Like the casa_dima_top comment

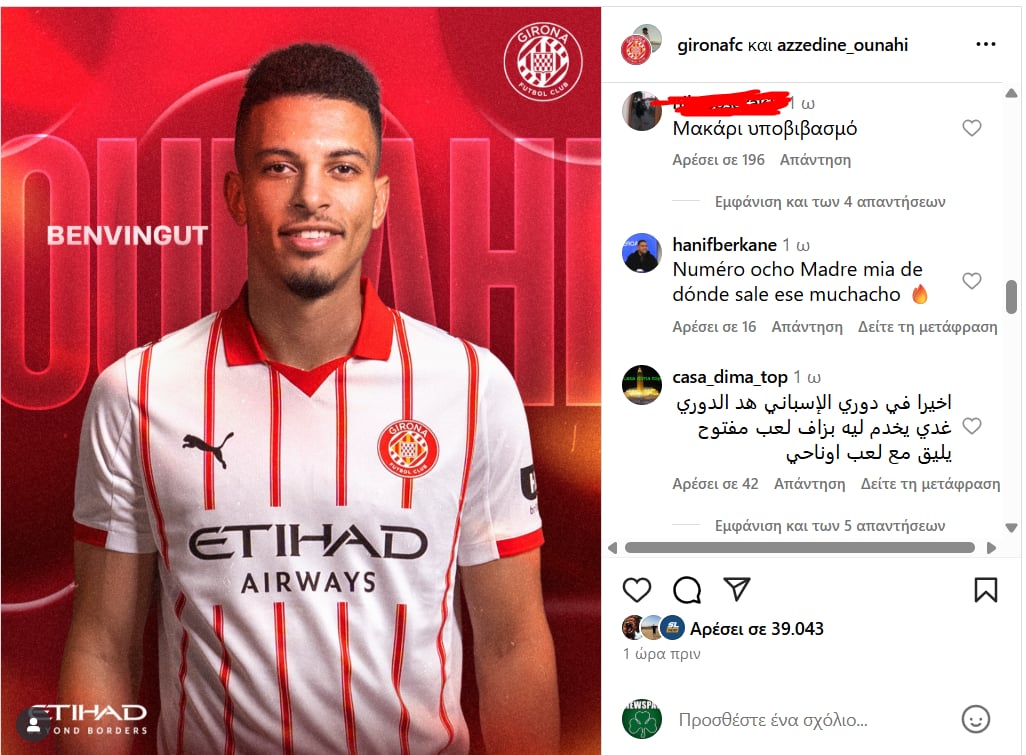(972, 426)
